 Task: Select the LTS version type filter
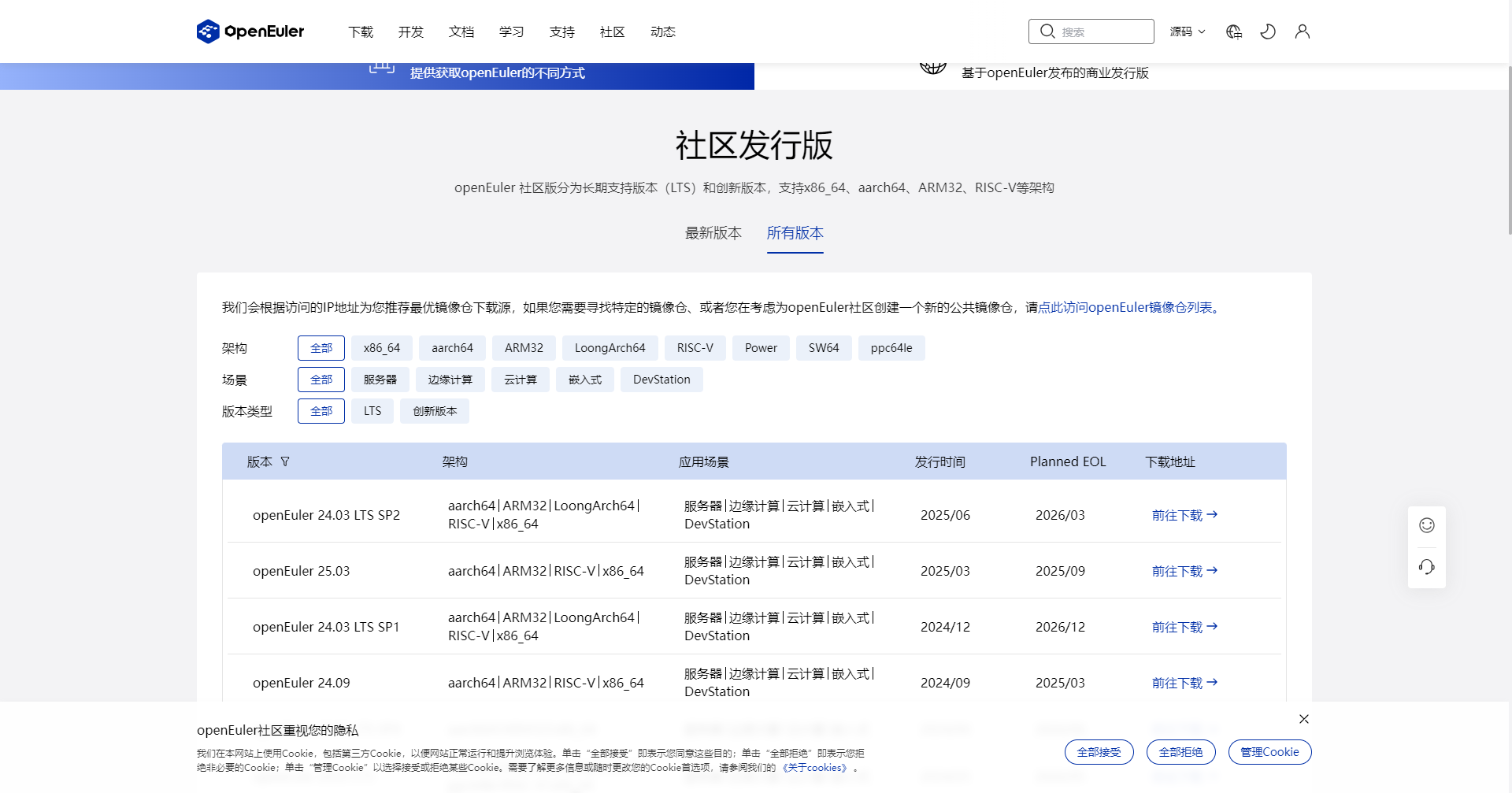point(372,410)
